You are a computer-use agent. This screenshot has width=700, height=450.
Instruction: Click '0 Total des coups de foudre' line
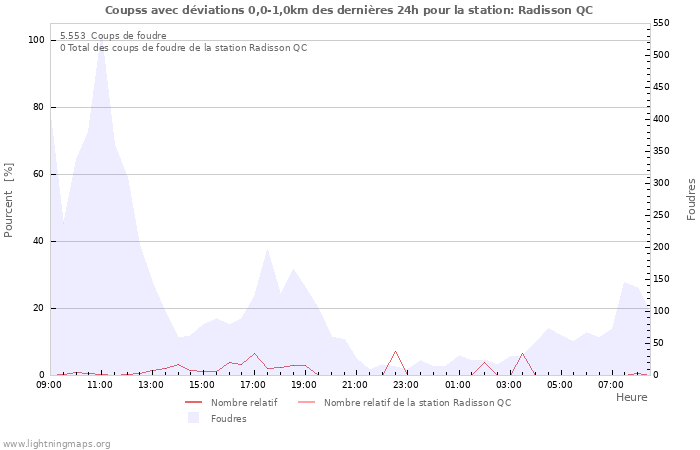183,48
